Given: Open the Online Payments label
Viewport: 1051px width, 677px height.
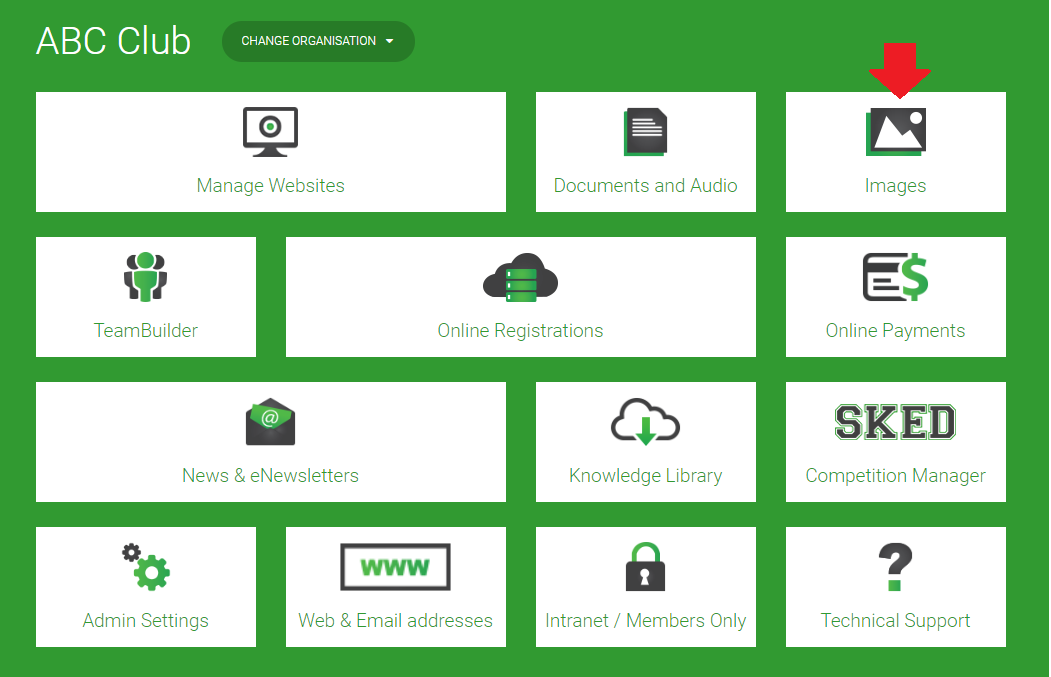Looking at the screenshot, I should (895, 330).
